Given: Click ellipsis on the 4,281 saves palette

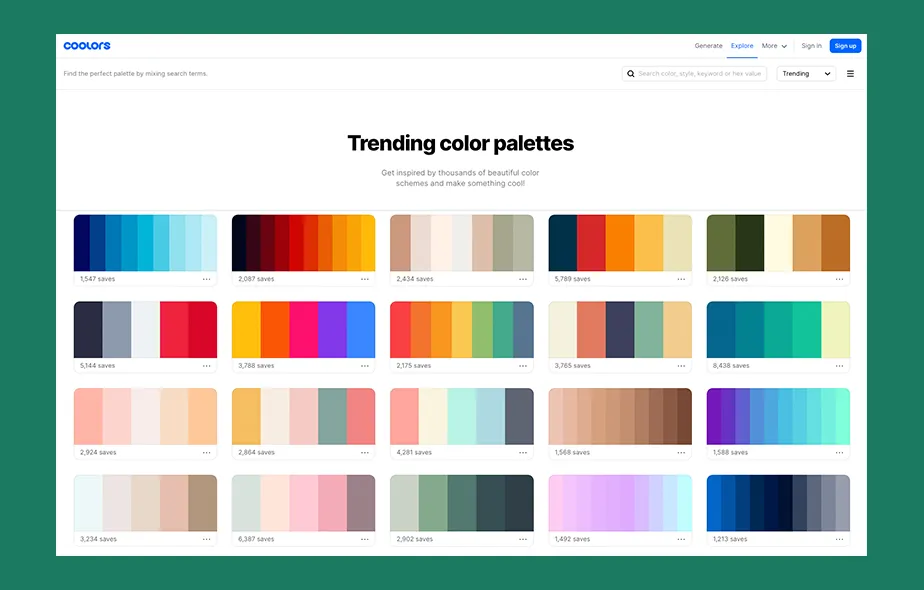Looking at the screenshot, I should pyautogui.click(x=523, y=452).
